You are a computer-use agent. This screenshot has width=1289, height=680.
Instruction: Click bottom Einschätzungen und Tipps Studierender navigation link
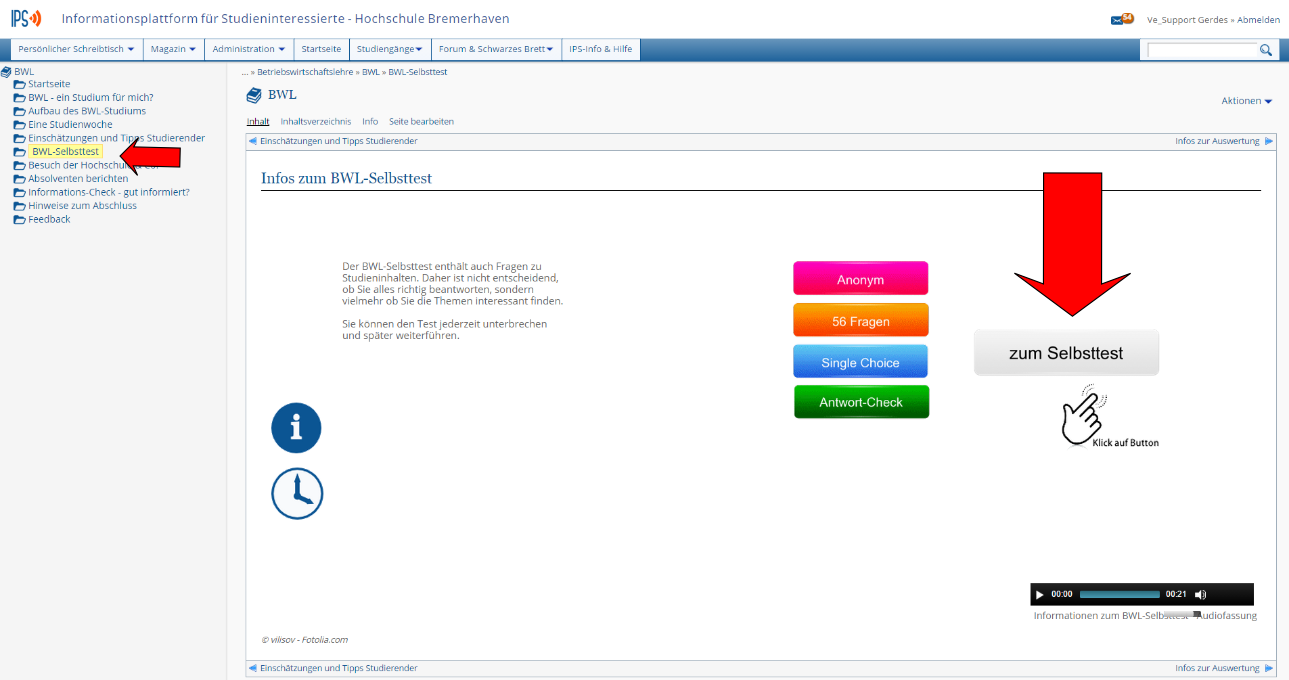[338, 668]
